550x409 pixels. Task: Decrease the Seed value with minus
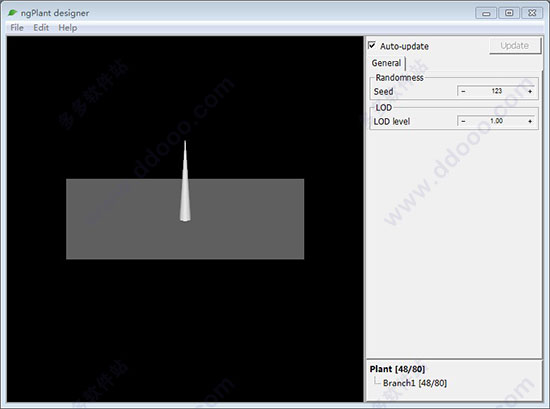click(463, 91)
